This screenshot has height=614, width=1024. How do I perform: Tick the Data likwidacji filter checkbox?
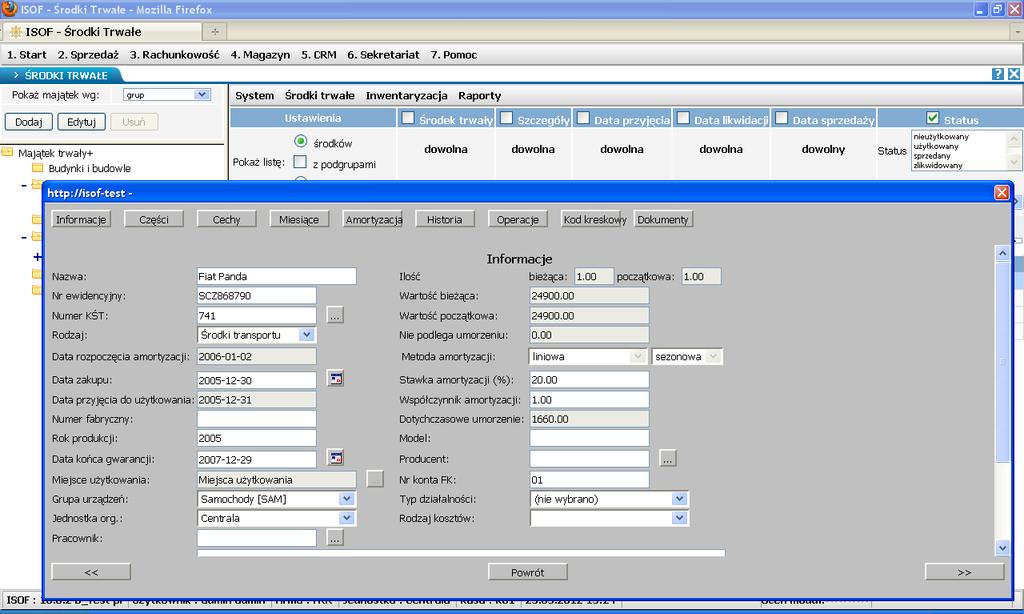[683, 118]
